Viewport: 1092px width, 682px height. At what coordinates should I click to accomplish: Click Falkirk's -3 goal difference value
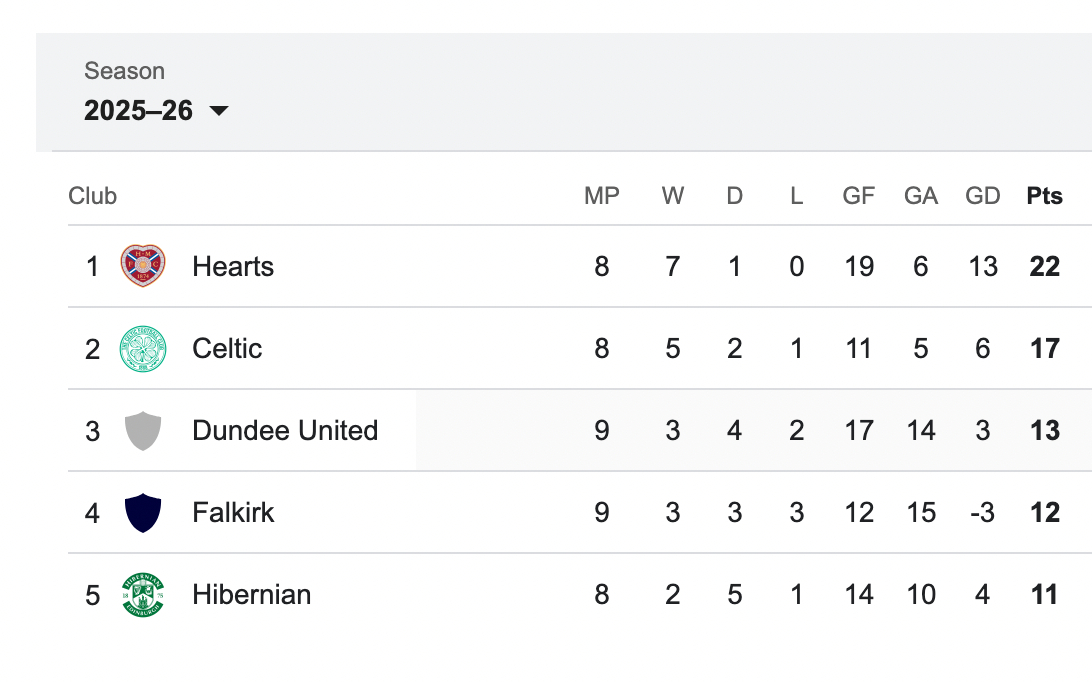982,513
